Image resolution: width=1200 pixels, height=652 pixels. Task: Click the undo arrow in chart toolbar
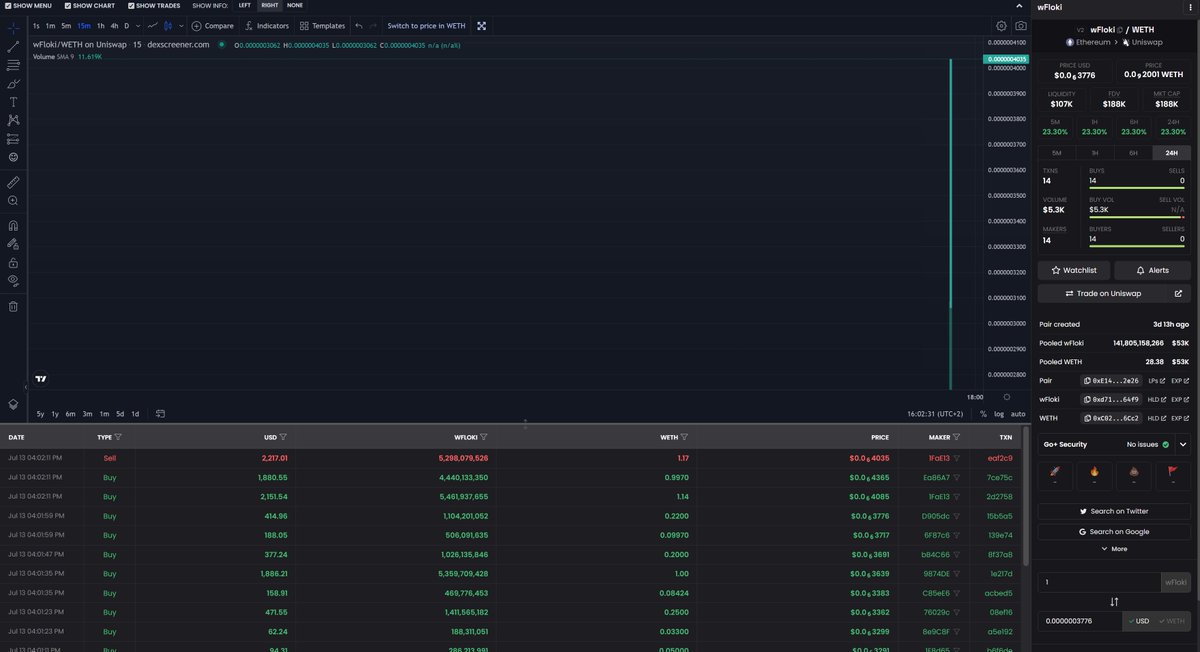coord(359,26)
